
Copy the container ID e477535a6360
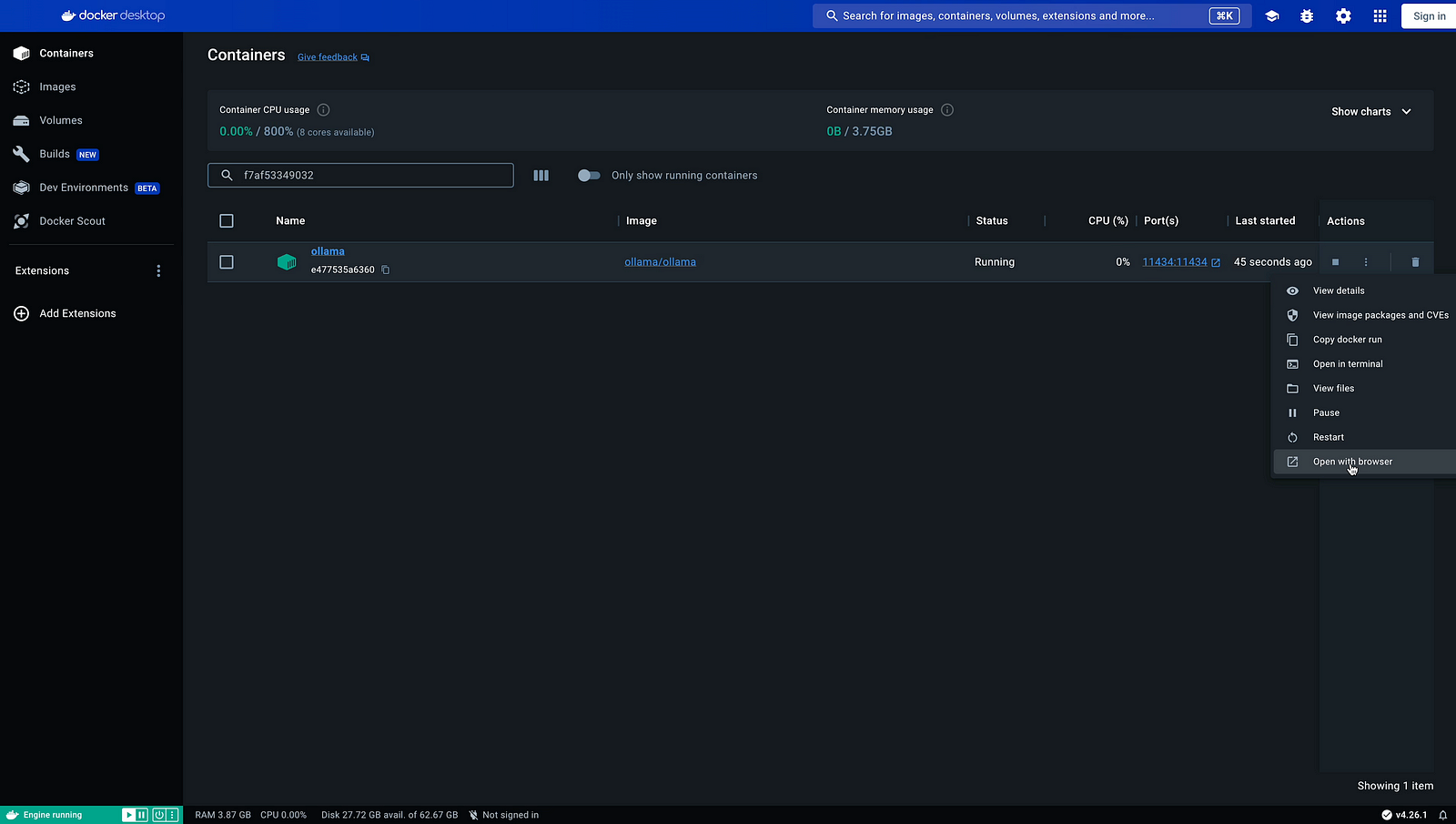[x=386, y=270]
